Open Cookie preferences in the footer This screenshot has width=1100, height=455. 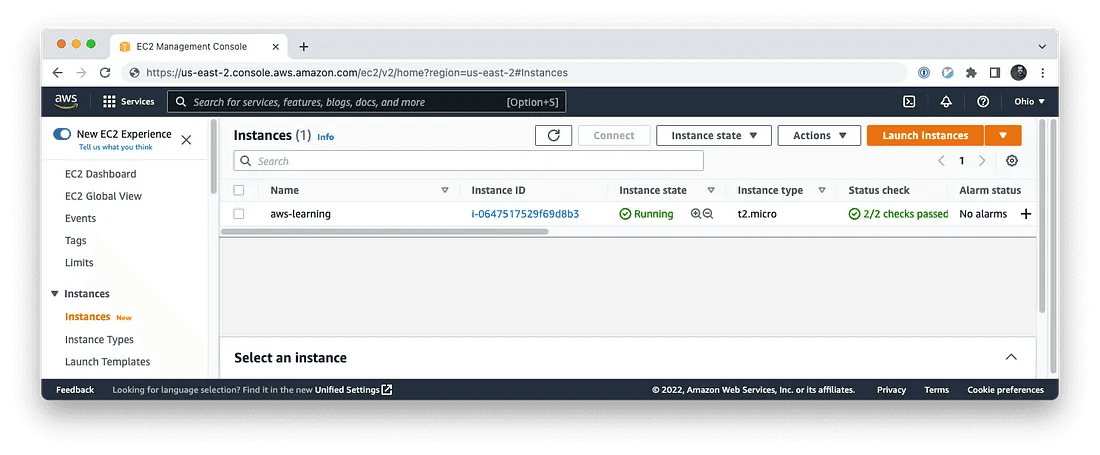point(1005,390)
